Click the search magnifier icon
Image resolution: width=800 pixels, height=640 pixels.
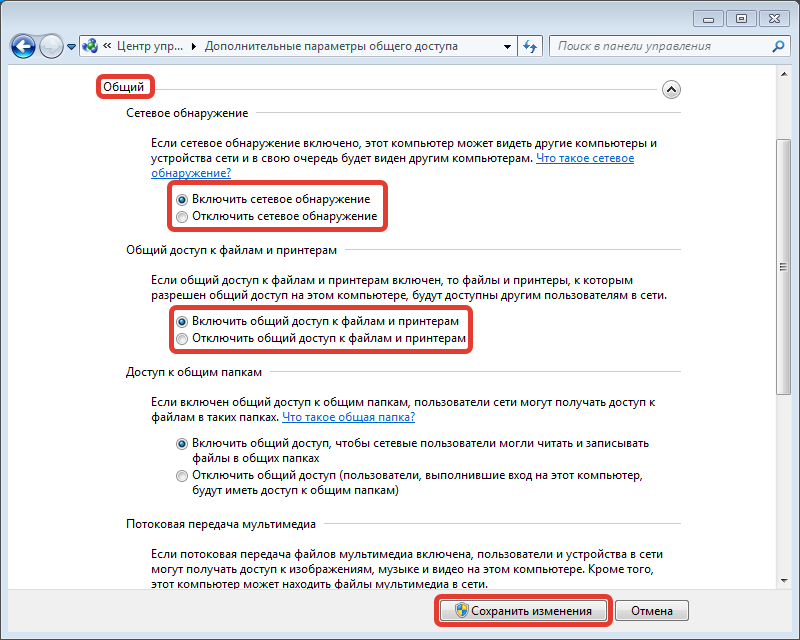pos(778,46)
